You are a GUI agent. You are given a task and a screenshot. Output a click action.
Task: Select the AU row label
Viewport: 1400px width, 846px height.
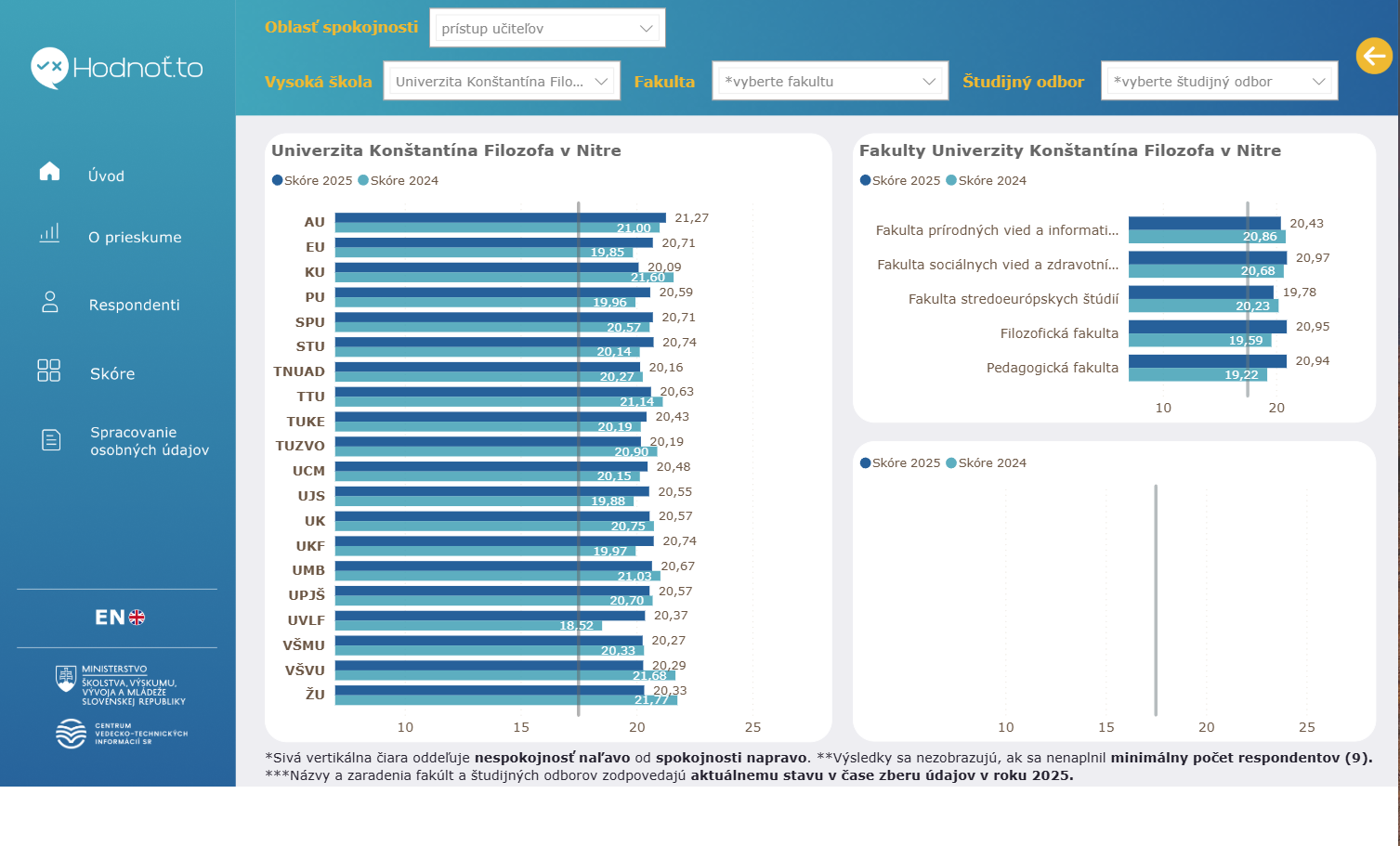[x=315, y=223]
